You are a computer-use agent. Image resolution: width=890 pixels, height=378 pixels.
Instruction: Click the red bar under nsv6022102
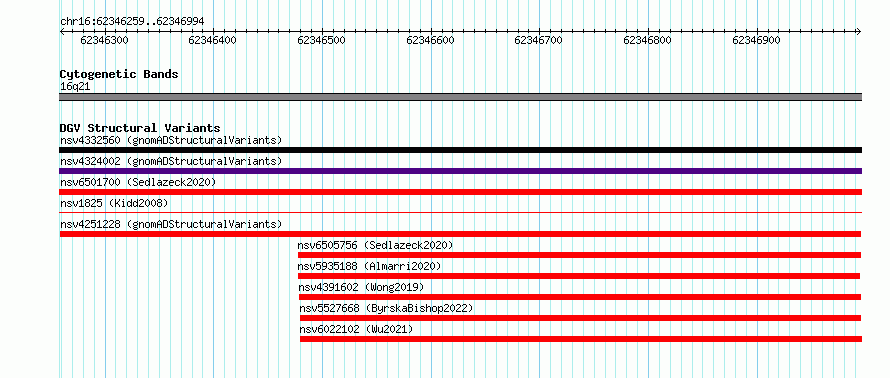pyautogui.click(x=581, y=339)
